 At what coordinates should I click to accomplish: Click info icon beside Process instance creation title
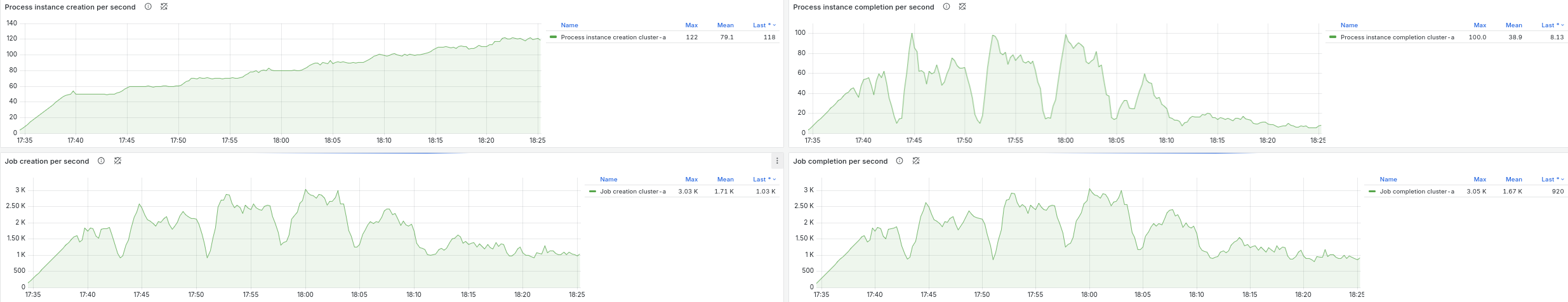(x=148, y=6)
